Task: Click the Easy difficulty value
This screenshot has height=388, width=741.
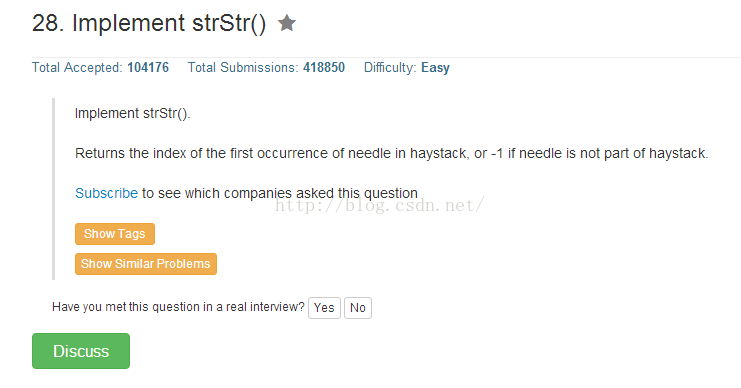Action: point(435,68)
